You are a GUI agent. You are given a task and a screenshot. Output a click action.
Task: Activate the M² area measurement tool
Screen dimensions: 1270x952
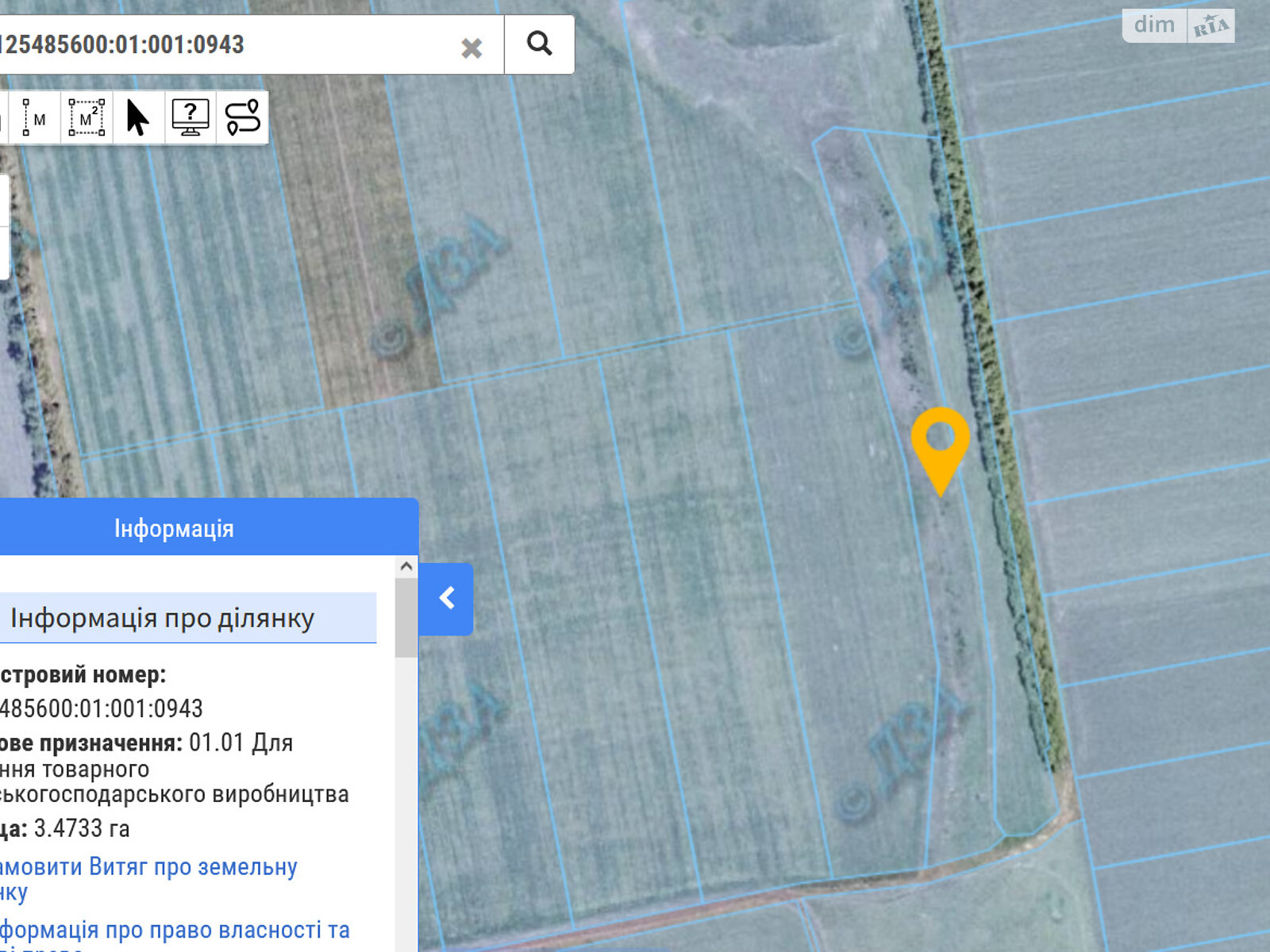tap(87, 118)
